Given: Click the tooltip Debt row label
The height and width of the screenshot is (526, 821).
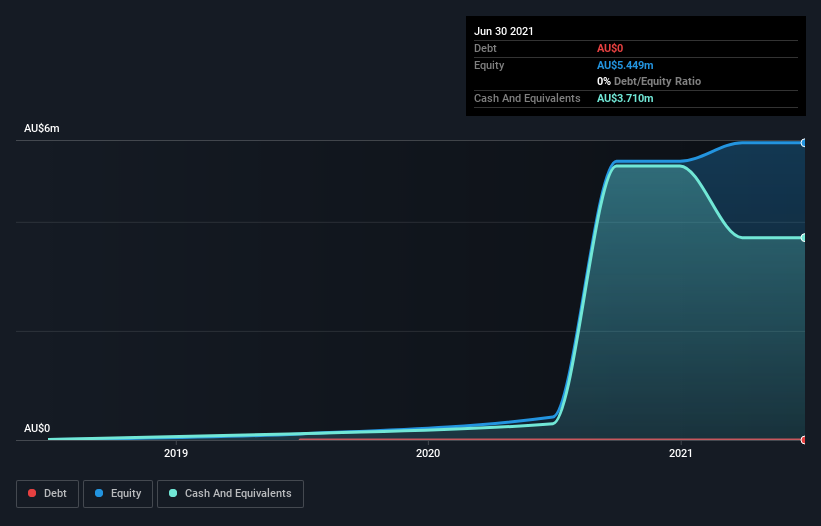Looking at the screenshot, I should pyautogui.click(x=485, y=48).
